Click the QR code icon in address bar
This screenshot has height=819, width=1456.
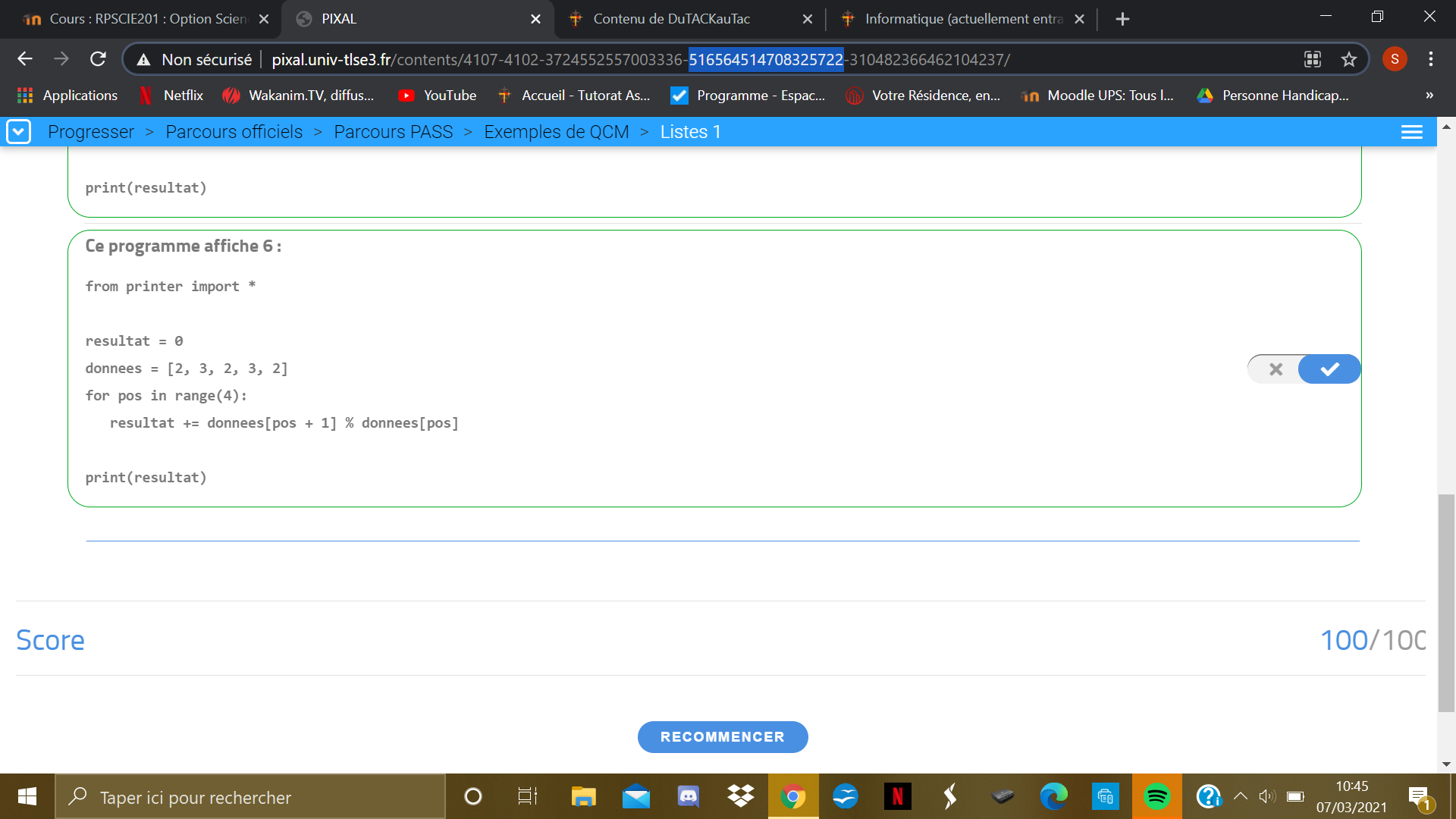(x=1313, y=59)
